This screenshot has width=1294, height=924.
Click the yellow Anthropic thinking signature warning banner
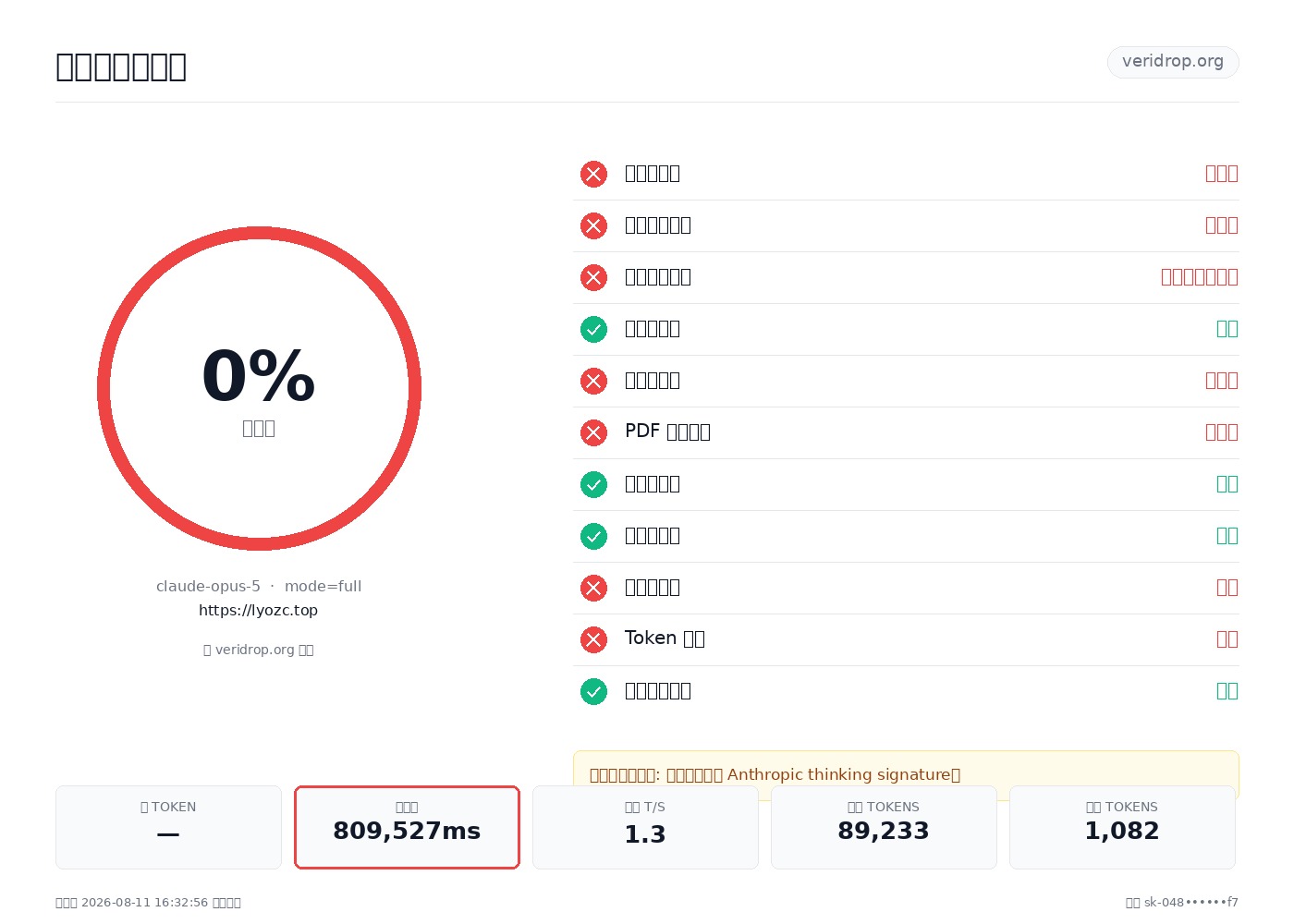tap(906, 774)
